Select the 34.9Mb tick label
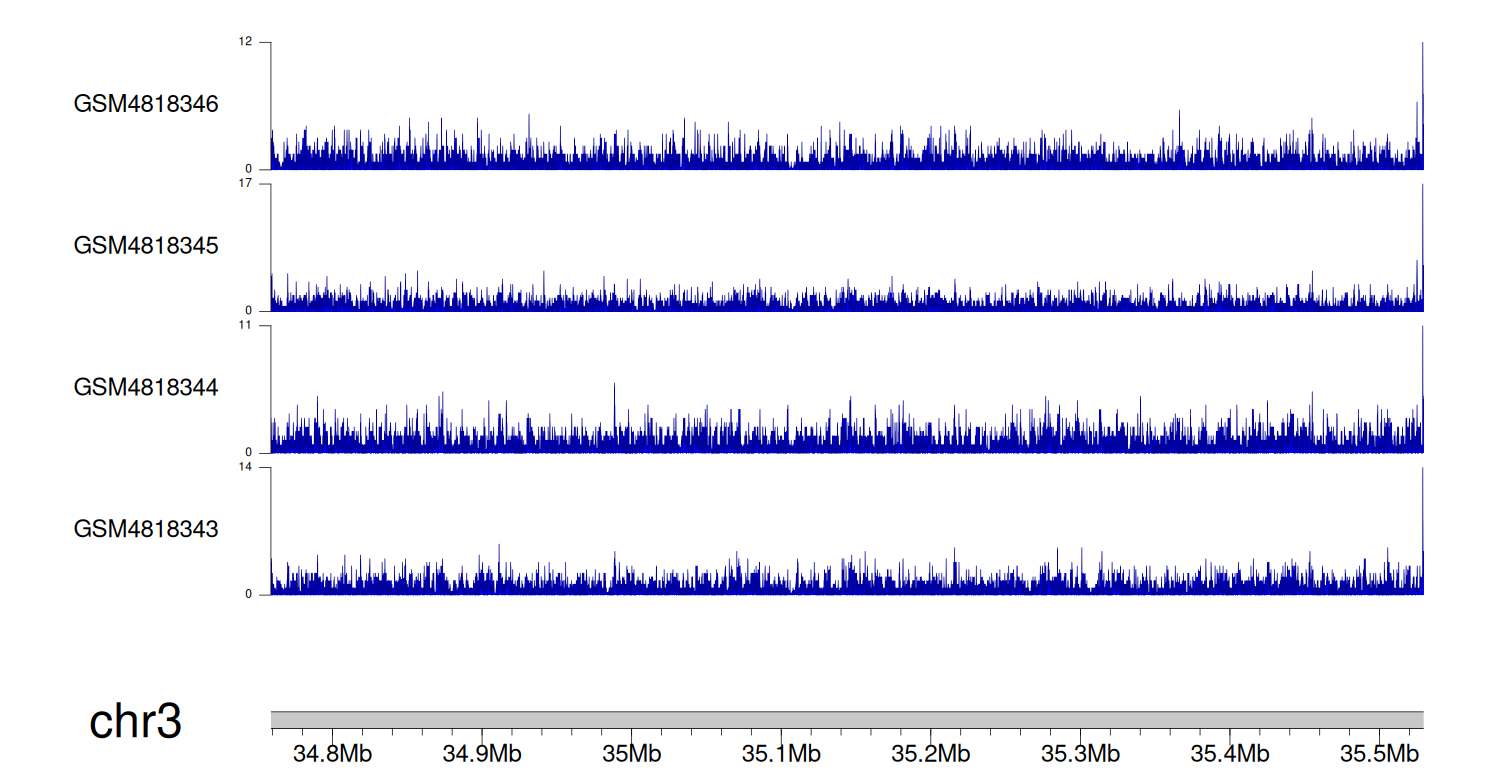This screenshot has height=780, width=1500. click(x=482, y=753)
